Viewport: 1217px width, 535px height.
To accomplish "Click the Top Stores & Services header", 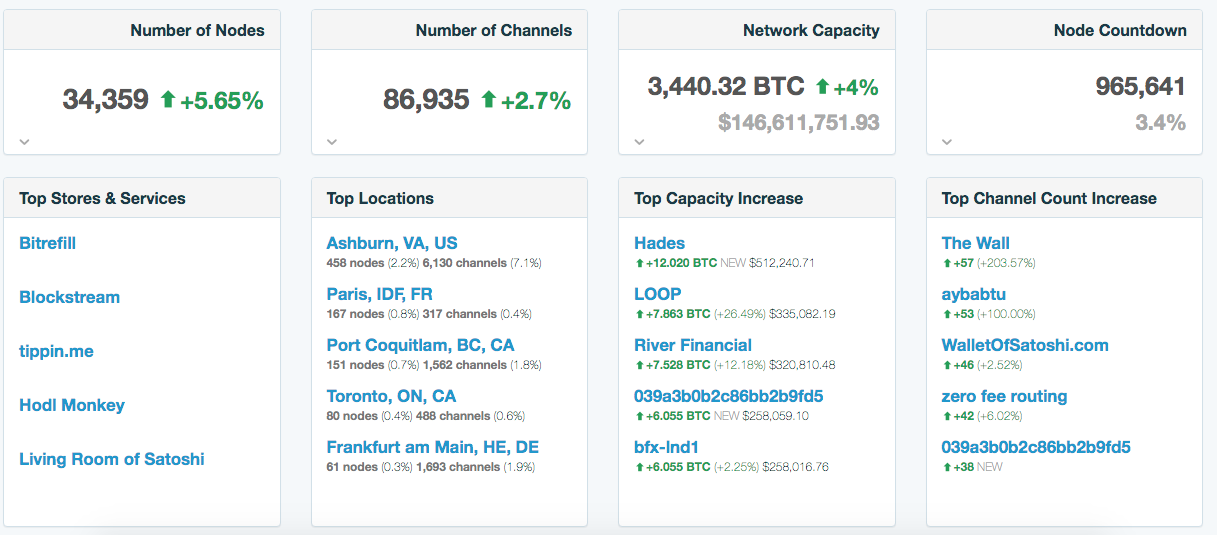I will [x=102, y=198].
